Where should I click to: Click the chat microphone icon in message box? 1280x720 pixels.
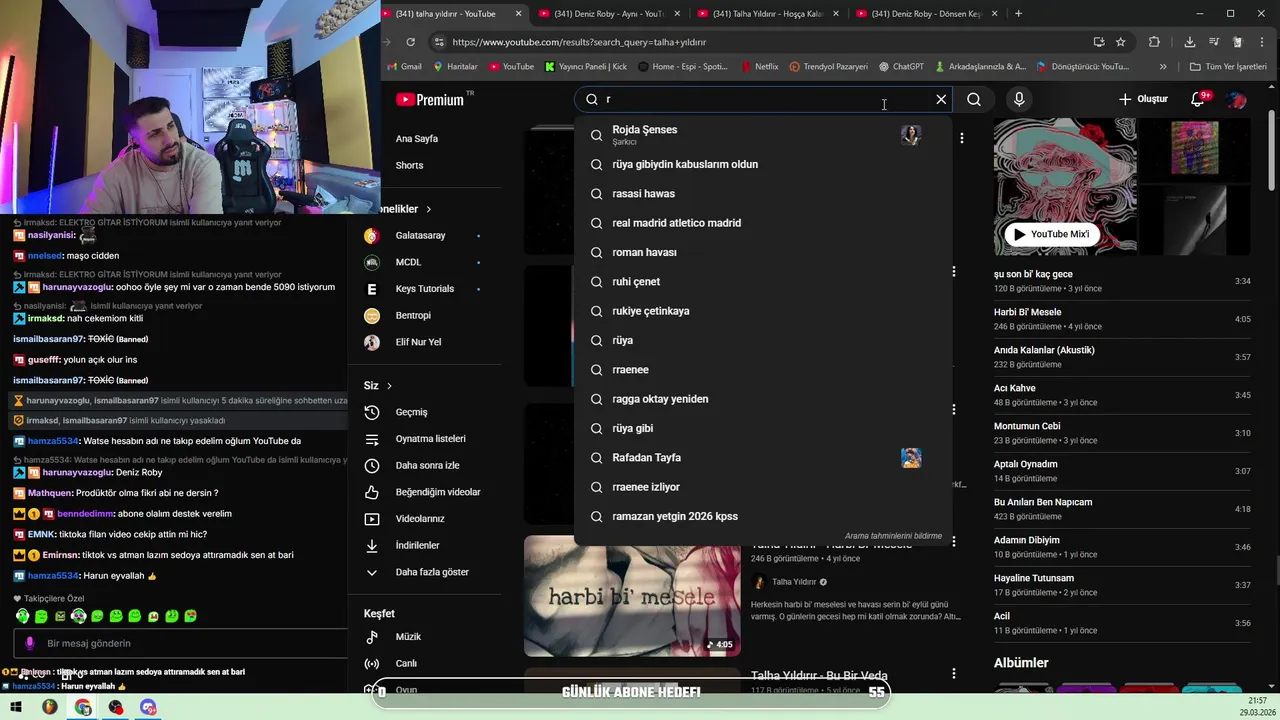[x=30, y=644]
